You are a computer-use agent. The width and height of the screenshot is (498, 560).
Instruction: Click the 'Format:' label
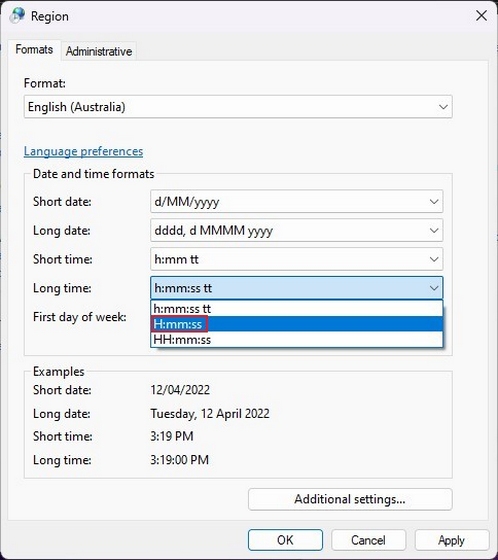pos(45,83)
